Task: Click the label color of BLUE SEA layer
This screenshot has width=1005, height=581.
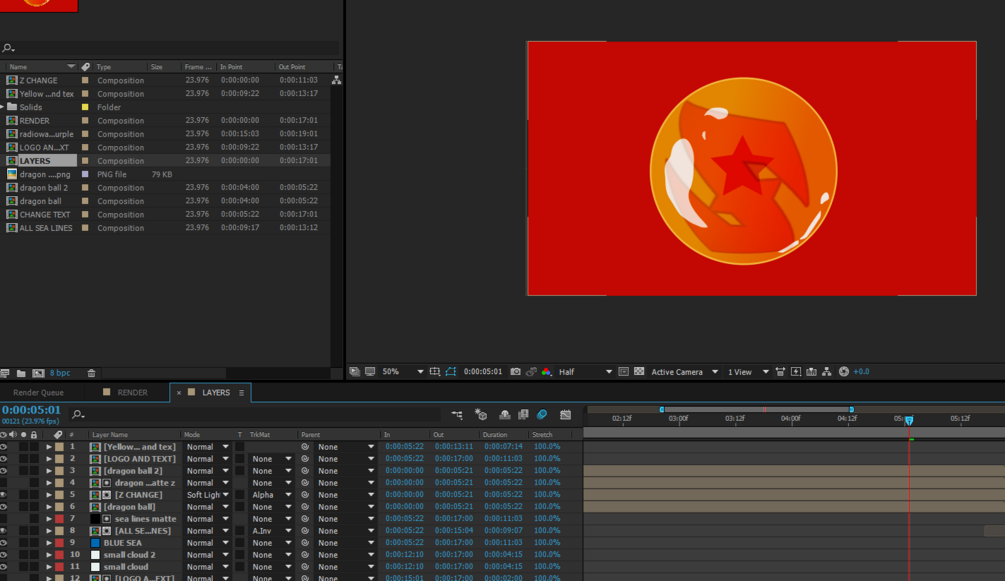Action: coord(59,543)
